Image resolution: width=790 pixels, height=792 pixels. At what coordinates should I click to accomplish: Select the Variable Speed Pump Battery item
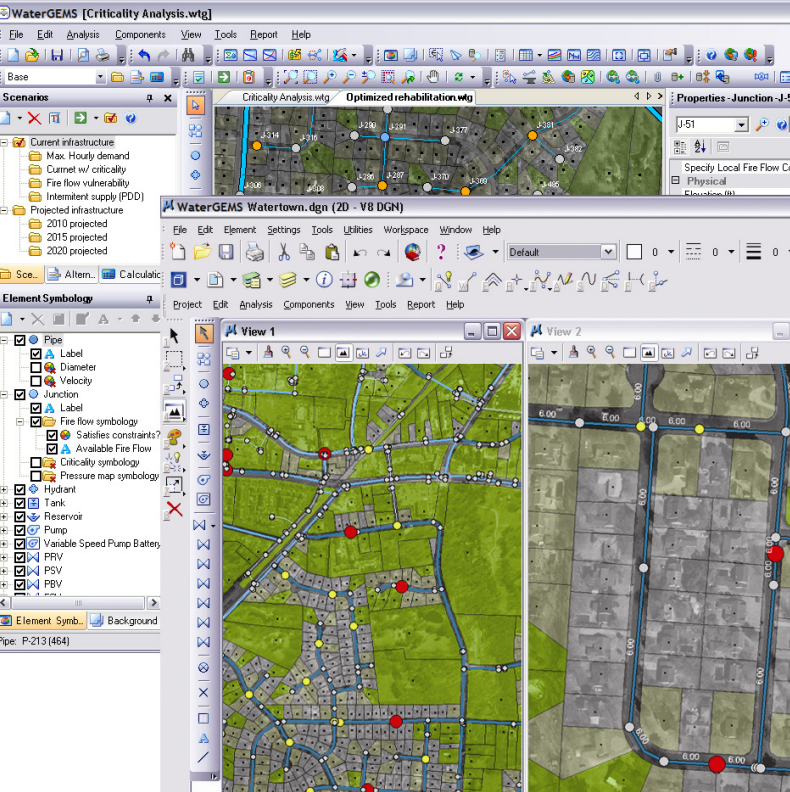tap(102, 544)
